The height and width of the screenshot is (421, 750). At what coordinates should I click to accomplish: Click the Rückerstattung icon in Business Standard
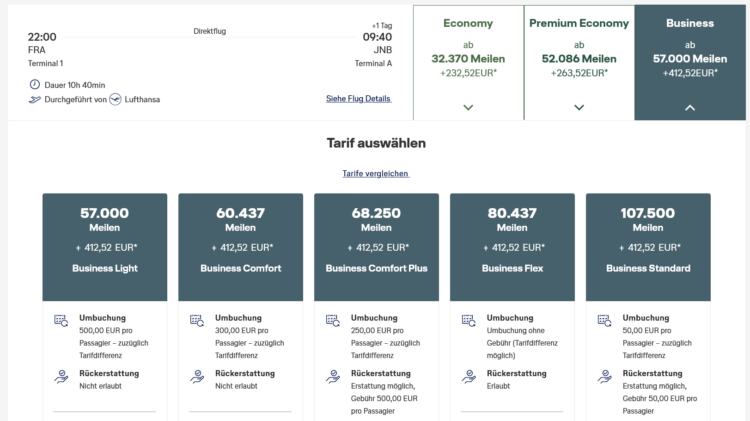(605, 377)
